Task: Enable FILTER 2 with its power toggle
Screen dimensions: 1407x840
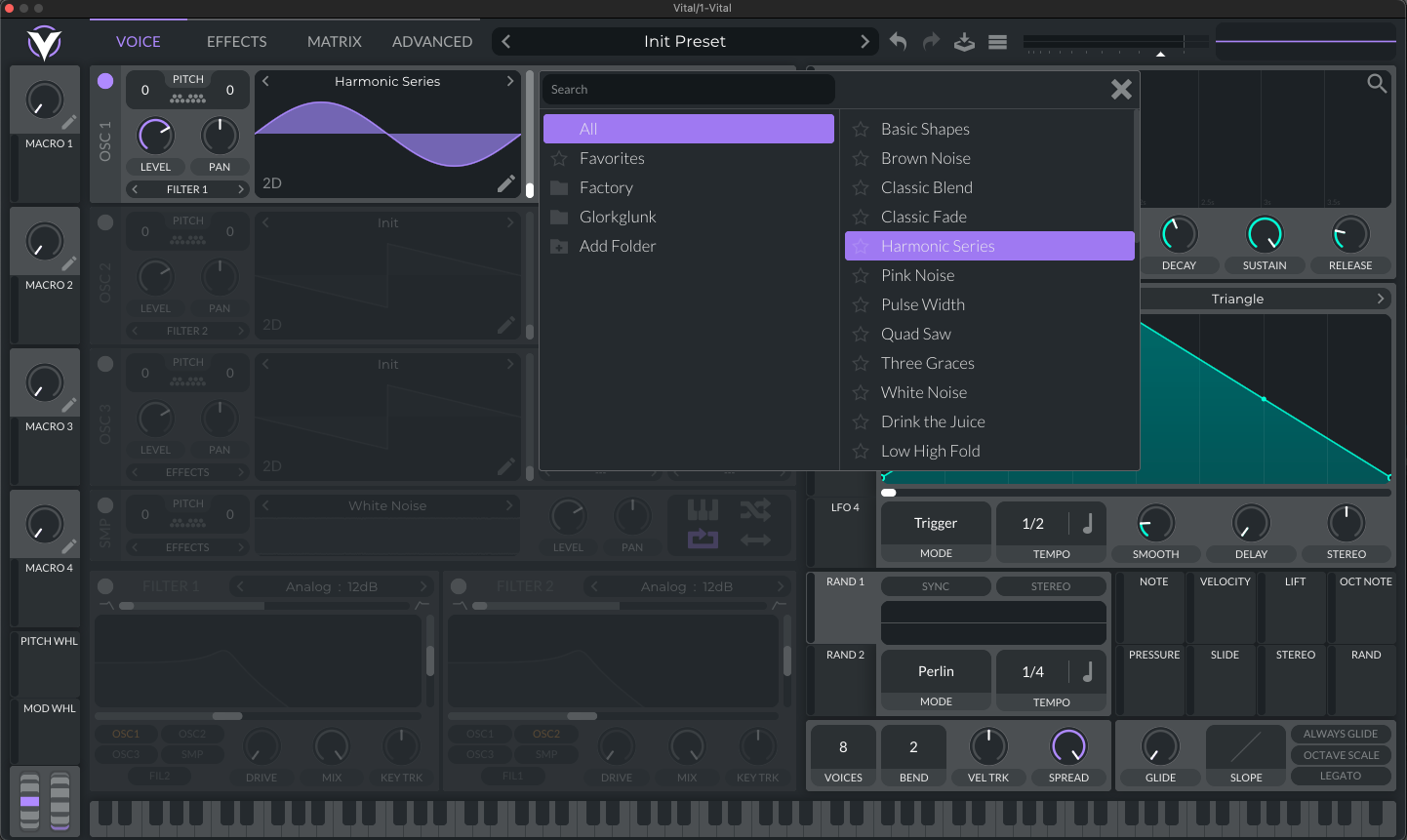Action: point(459,586)
